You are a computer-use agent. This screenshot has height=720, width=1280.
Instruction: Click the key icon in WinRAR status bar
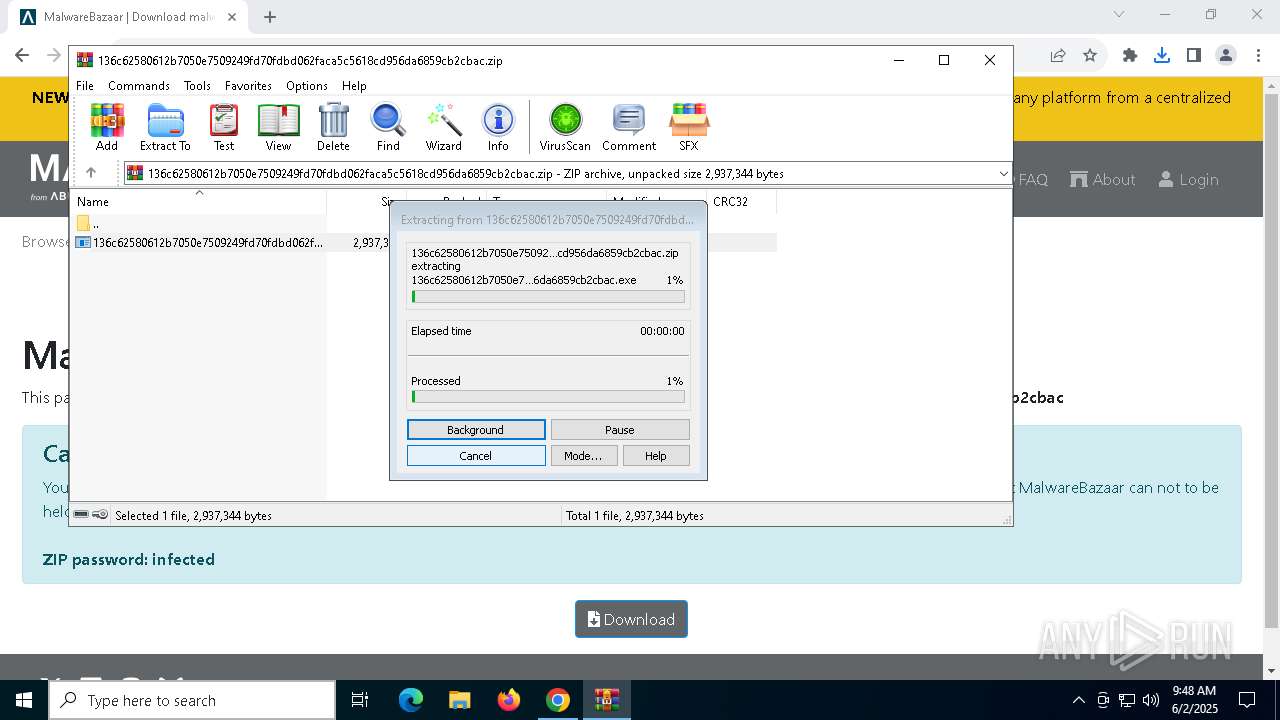100,515
